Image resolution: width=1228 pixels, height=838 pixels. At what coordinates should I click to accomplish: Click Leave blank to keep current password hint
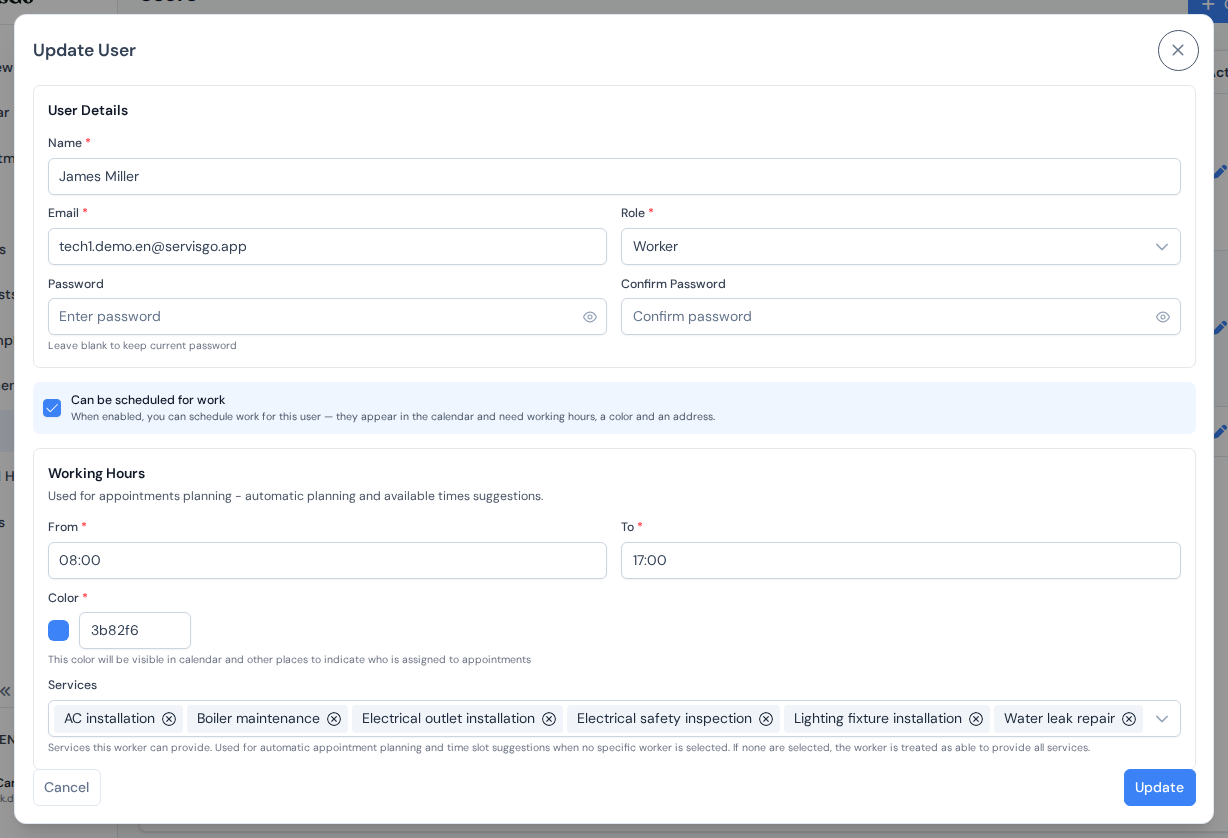click(x=142, y=346)
